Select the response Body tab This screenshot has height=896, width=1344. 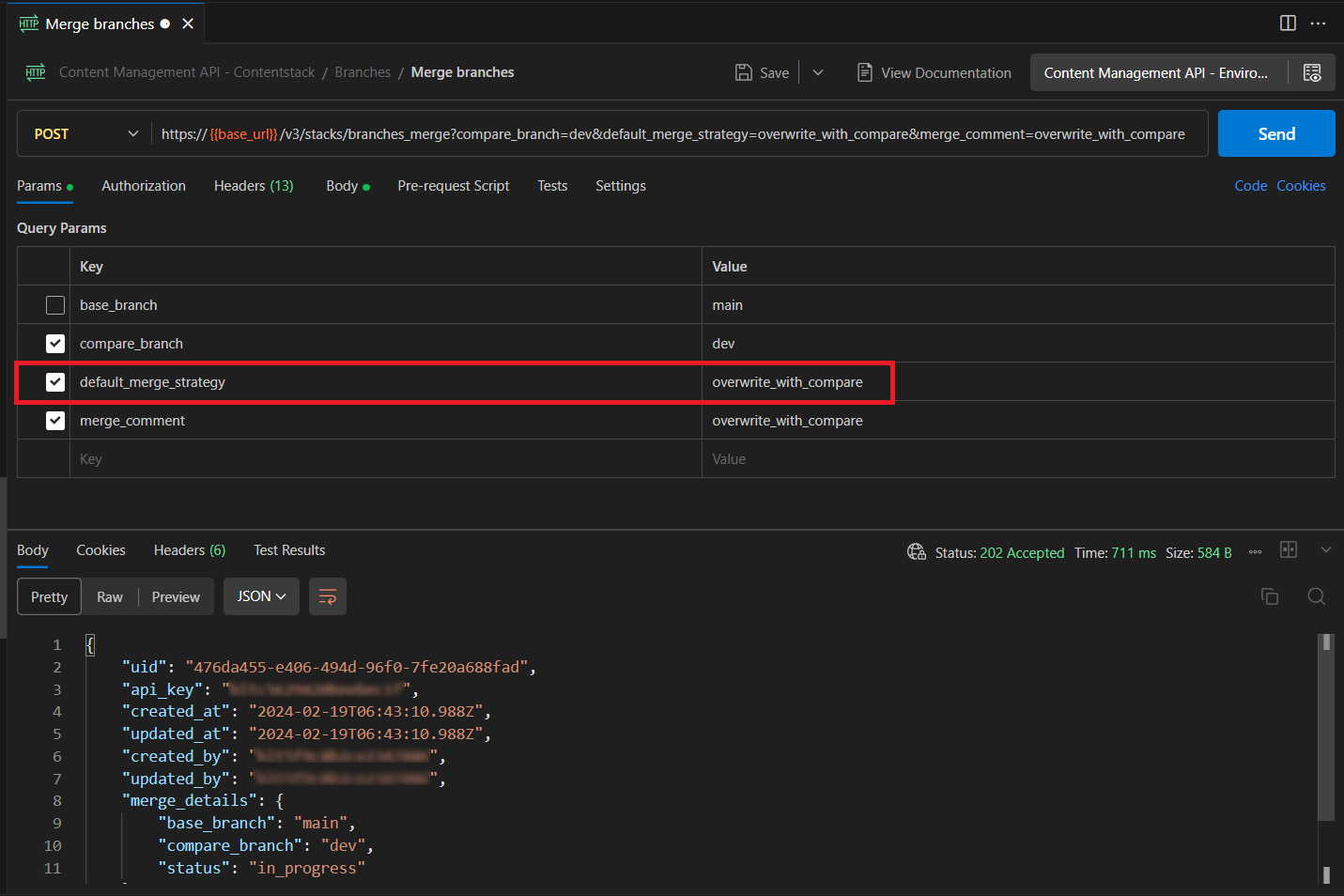(33, 550)
